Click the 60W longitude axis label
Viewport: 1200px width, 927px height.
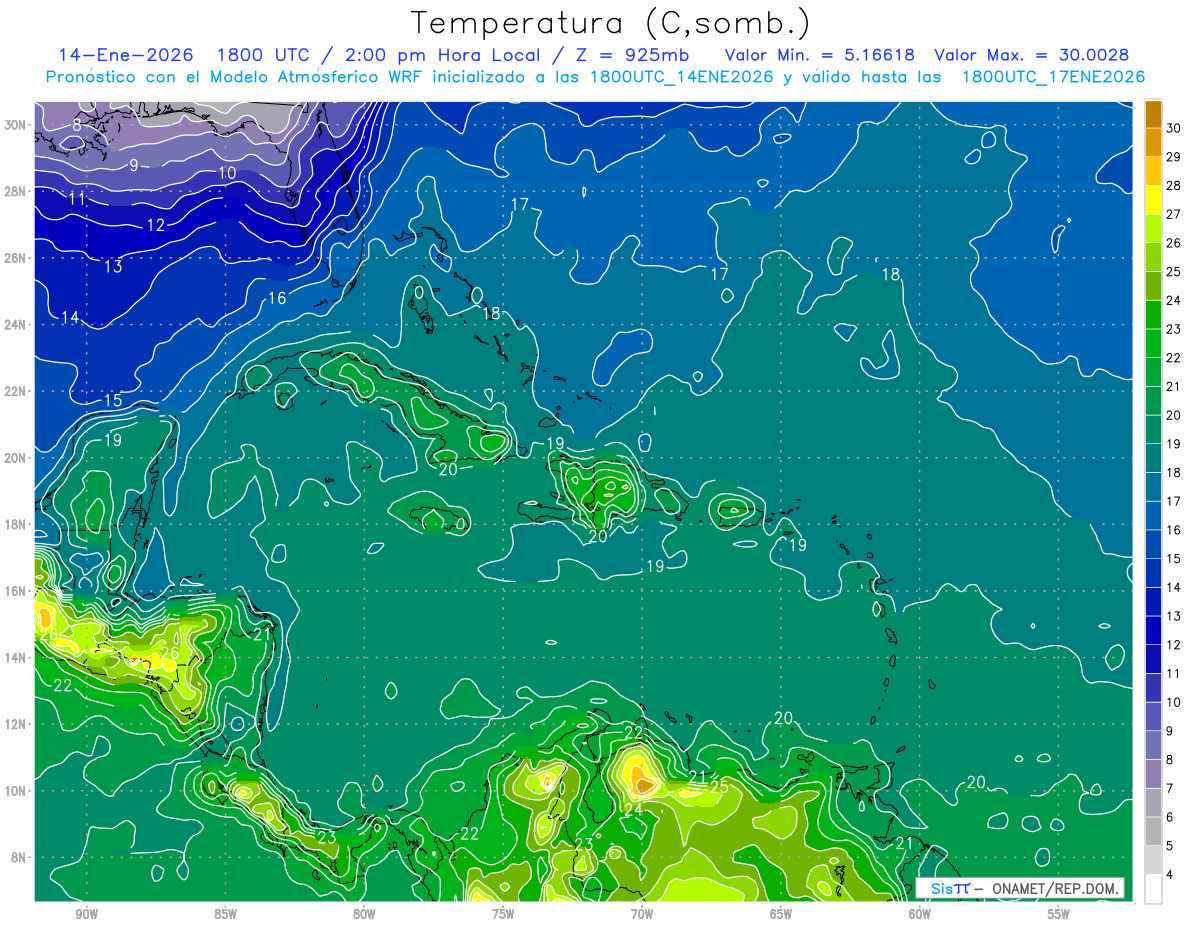coord(920,914)
